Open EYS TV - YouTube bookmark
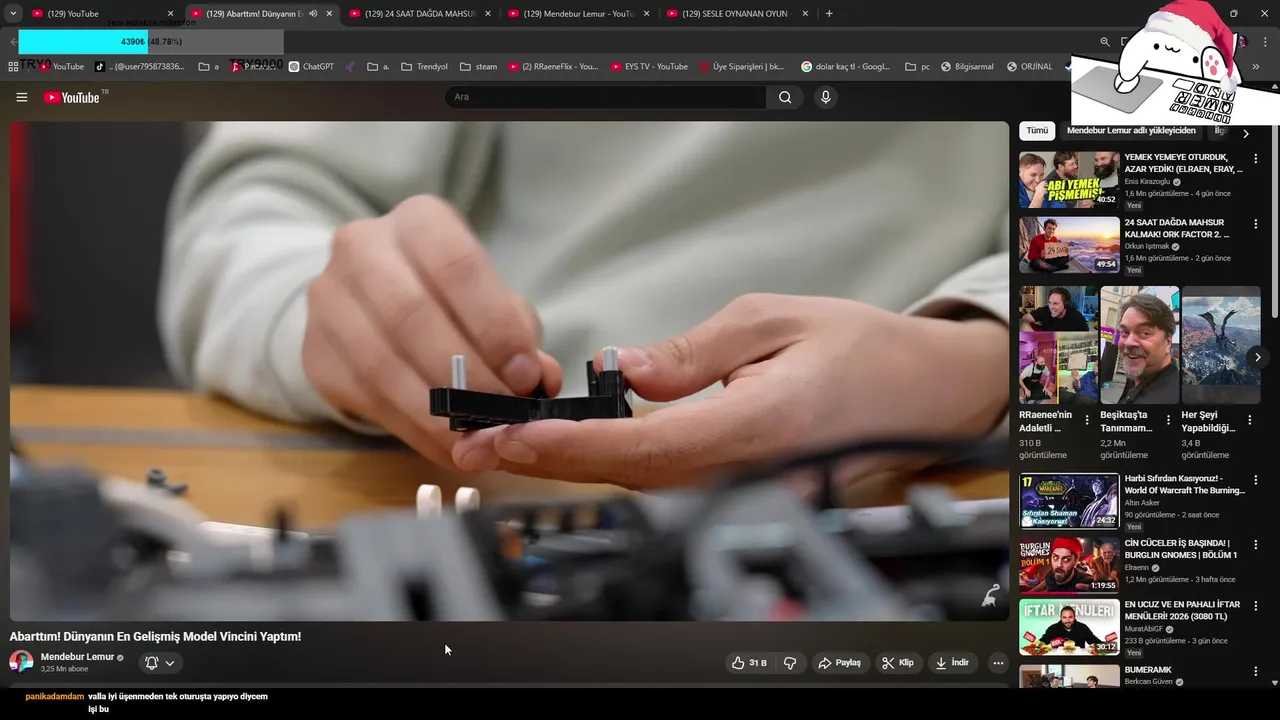1280x720 pixels. tap(649, 67)
